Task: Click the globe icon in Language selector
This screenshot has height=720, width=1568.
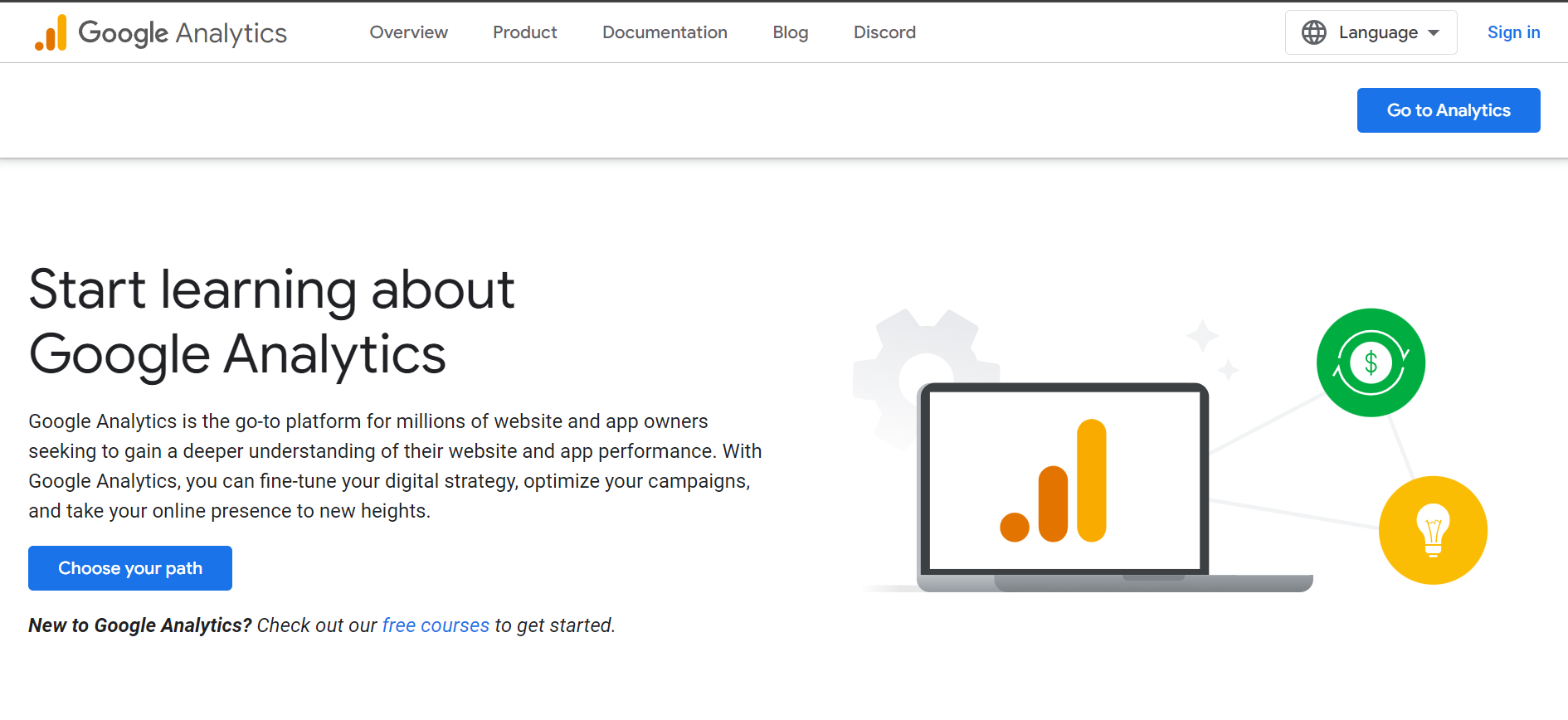Action: point(1314,32)
